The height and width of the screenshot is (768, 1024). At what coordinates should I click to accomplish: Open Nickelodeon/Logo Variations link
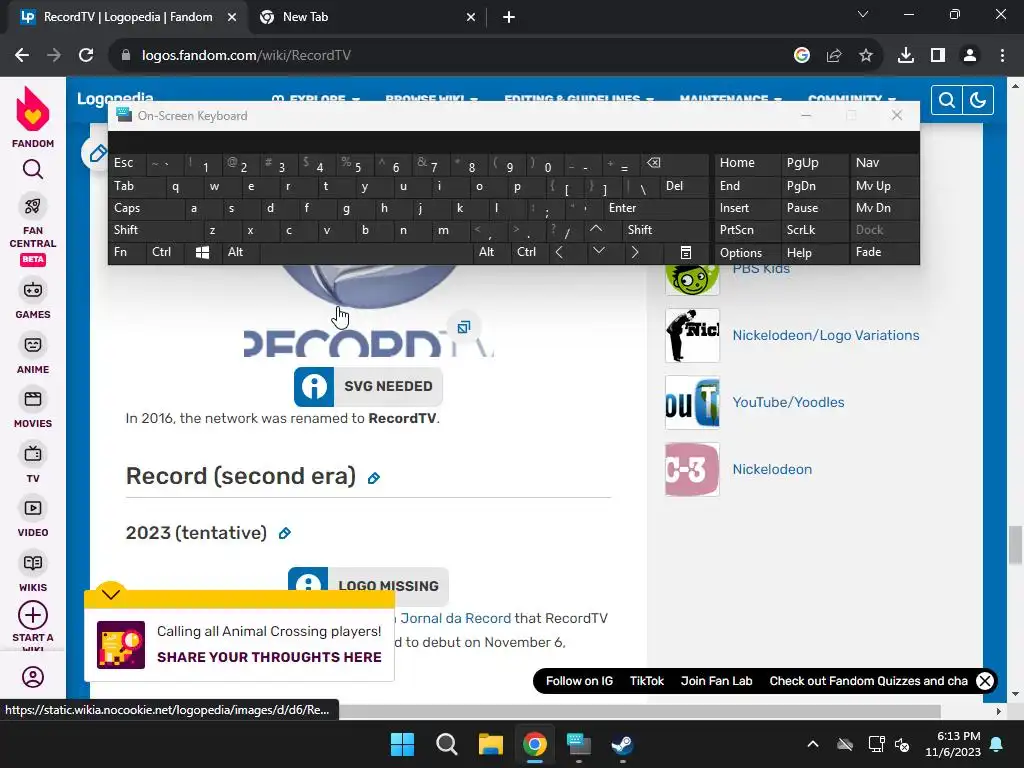pyautogui.click(x=825, y=335)
